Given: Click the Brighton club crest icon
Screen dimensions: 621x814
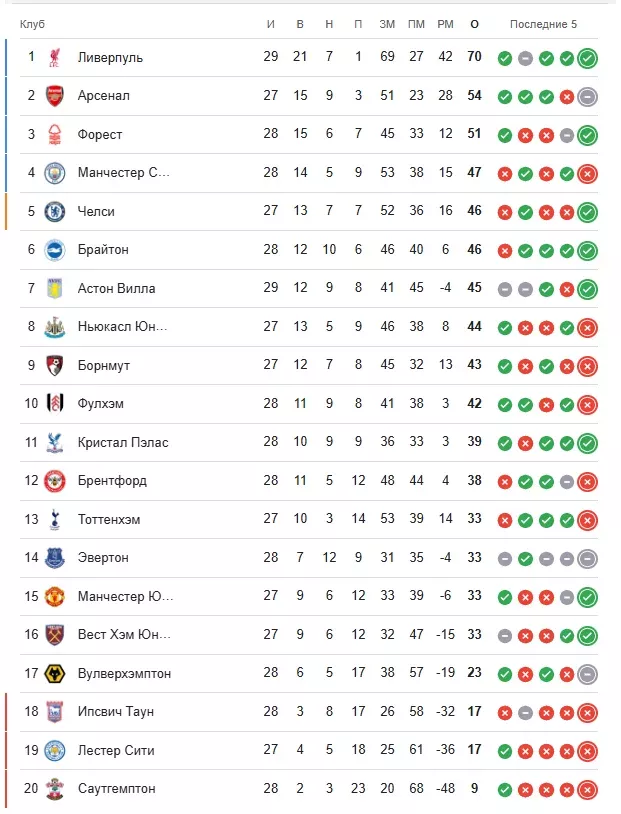Looking at the screenshot, I should pyautogui.click(x=55, y=250).
